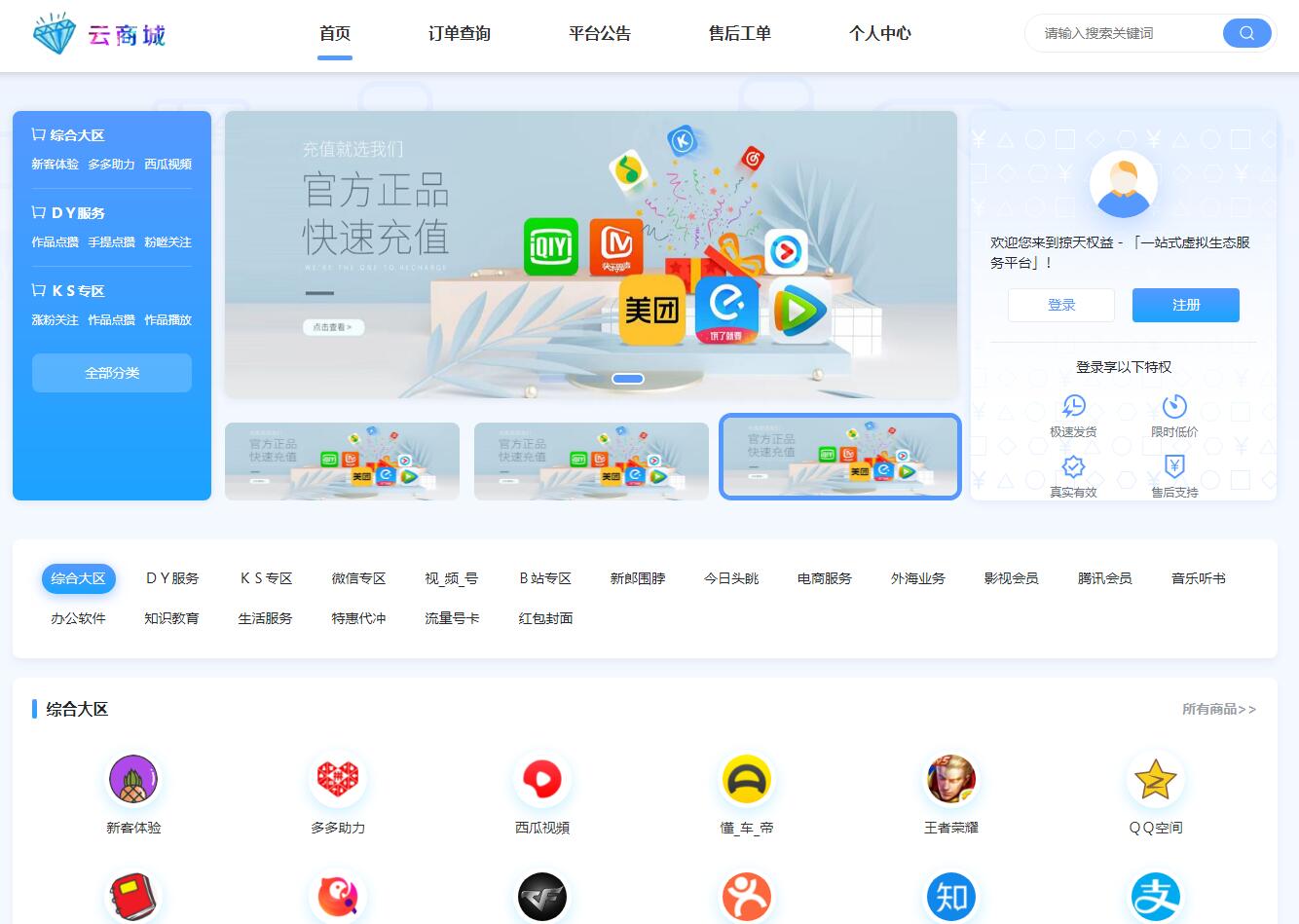The height and width of the screenshot is (924, 1299).
Task: Select the 生活服务 category tab
Action: click(x=266, y=618)
